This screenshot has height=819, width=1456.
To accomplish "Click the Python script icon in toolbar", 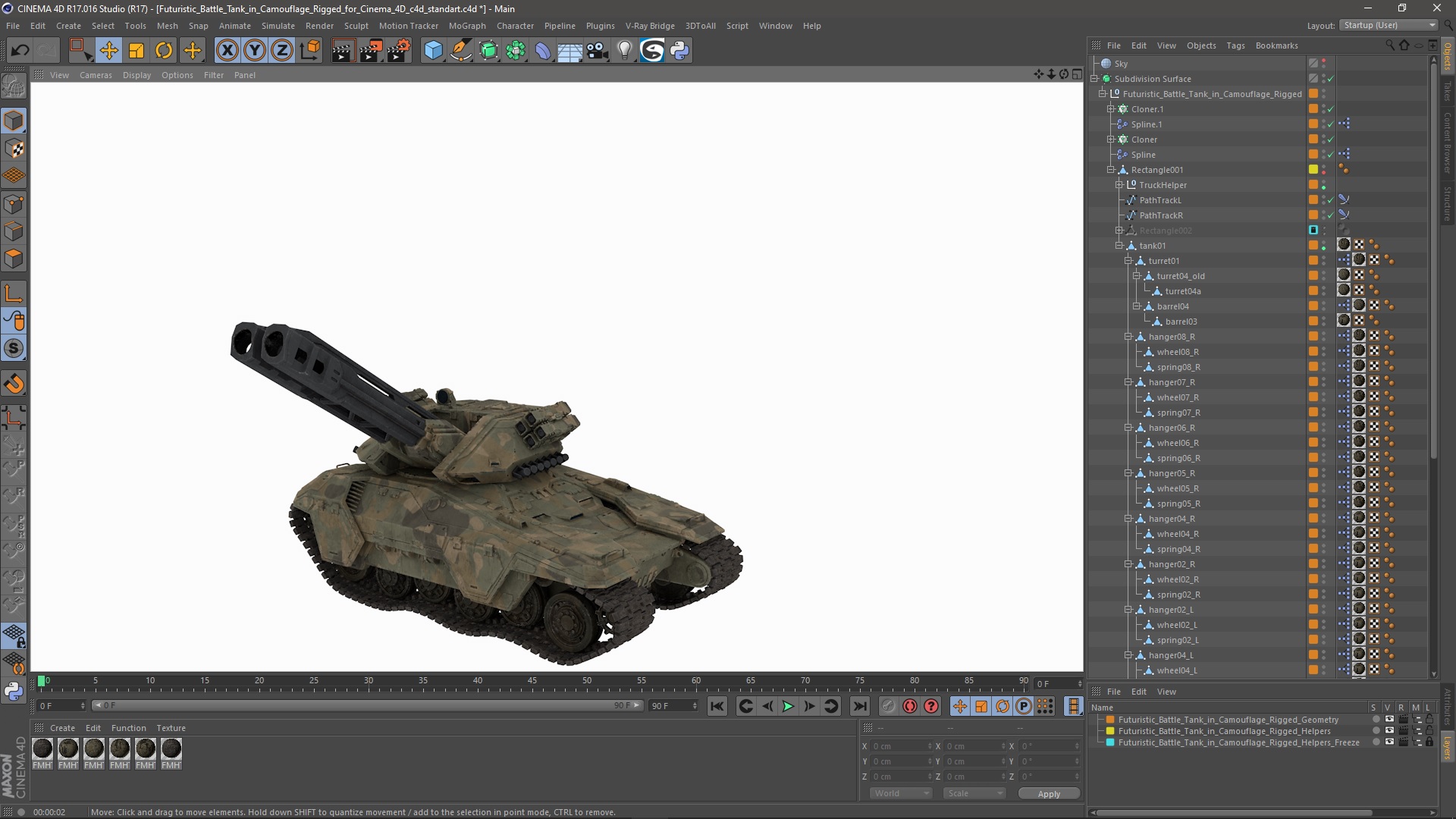I will [679, 51].
